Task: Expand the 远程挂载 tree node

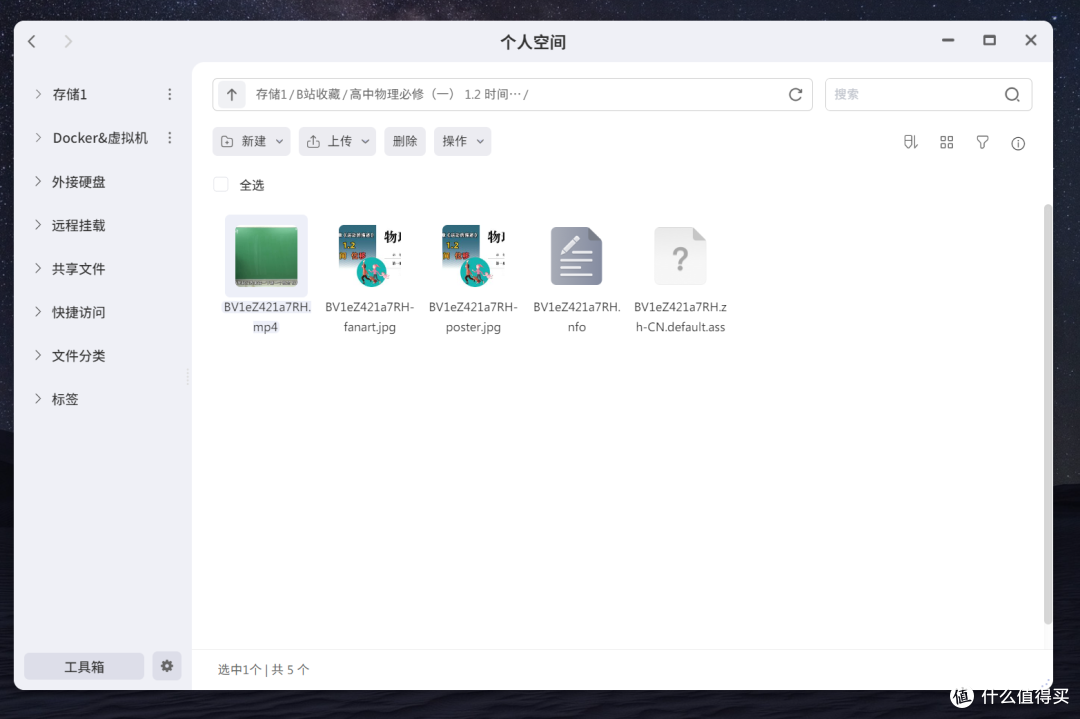Action: [38, 225]
